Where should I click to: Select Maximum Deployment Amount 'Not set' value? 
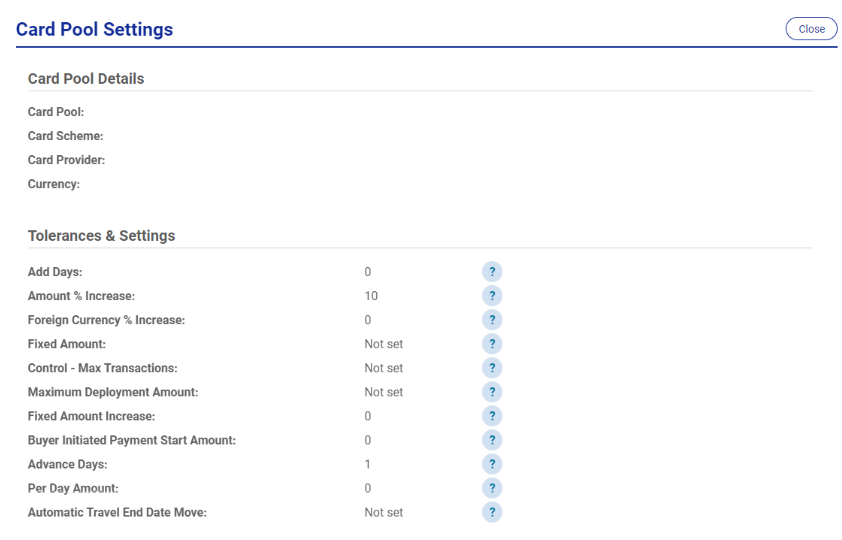coord(383,392)
